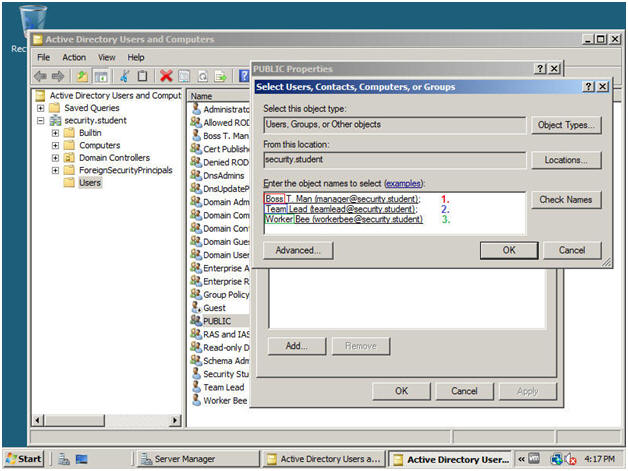
Task: Click the clipboard Paste toolbar icon
Action: click(x=142, y=76)
